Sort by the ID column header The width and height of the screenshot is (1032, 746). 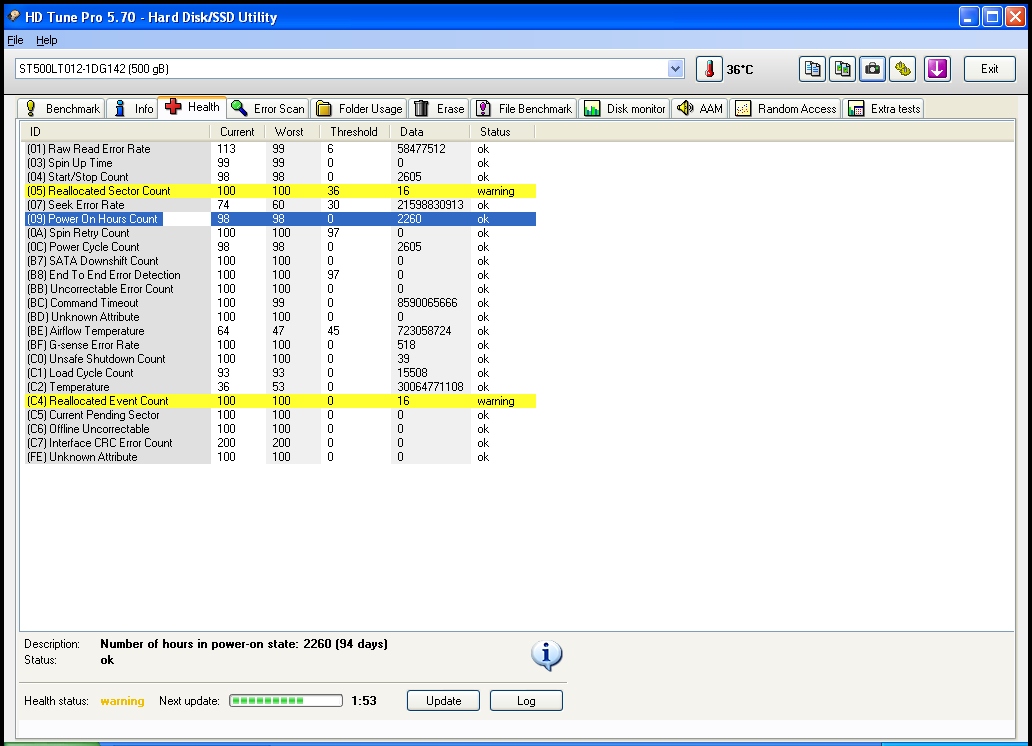click(116, 132)
